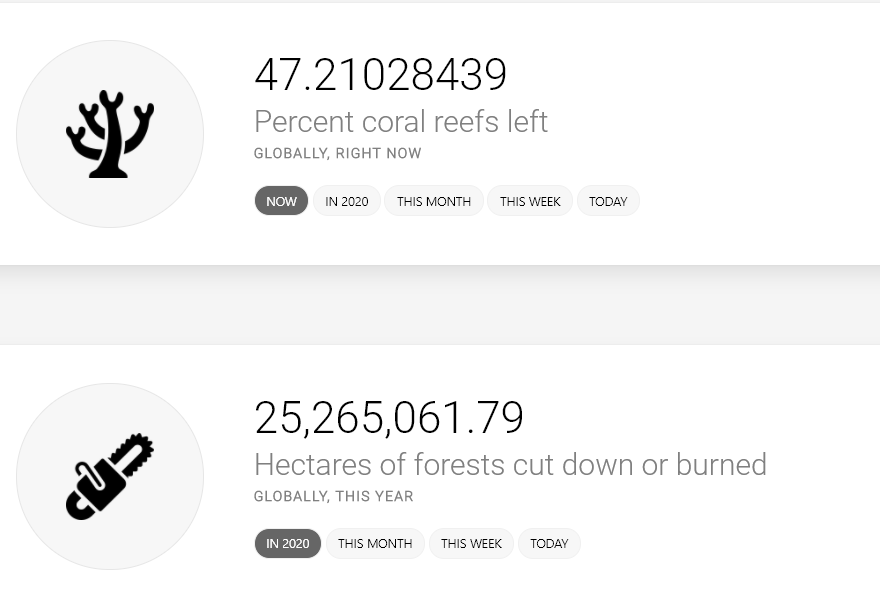Click 'Hectares of forests cut down or burned'
The height and width of the screenshot is (608, 880).
pyautogui.click(x=510, y=464)
